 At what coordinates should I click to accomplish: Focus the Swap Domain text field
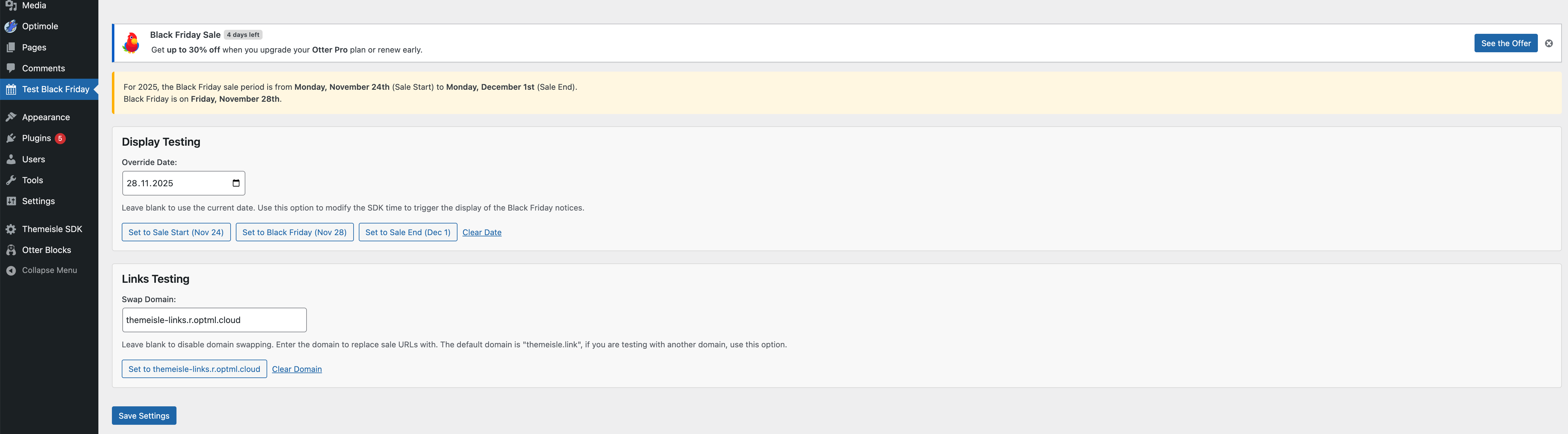point(214,320)
